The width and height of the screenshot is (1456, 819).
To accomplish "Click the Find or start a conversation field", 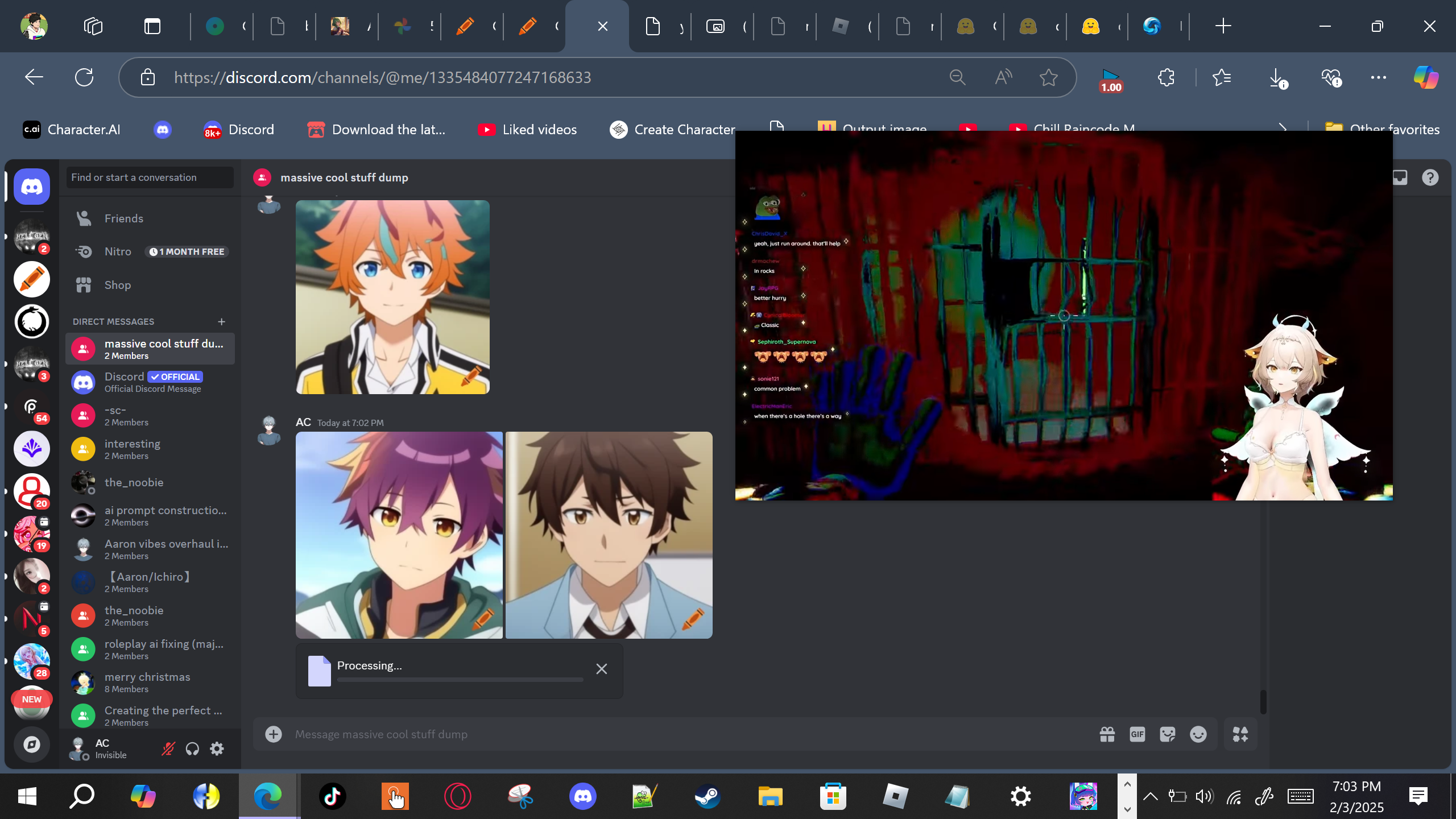I will pos(150,177).
